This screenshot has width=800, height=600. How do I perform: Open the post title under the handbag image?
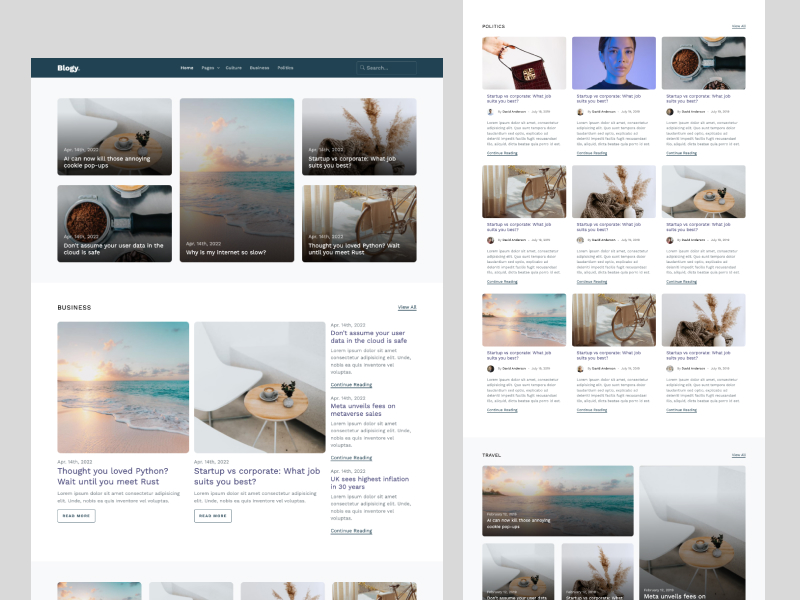tap(519, 98)
